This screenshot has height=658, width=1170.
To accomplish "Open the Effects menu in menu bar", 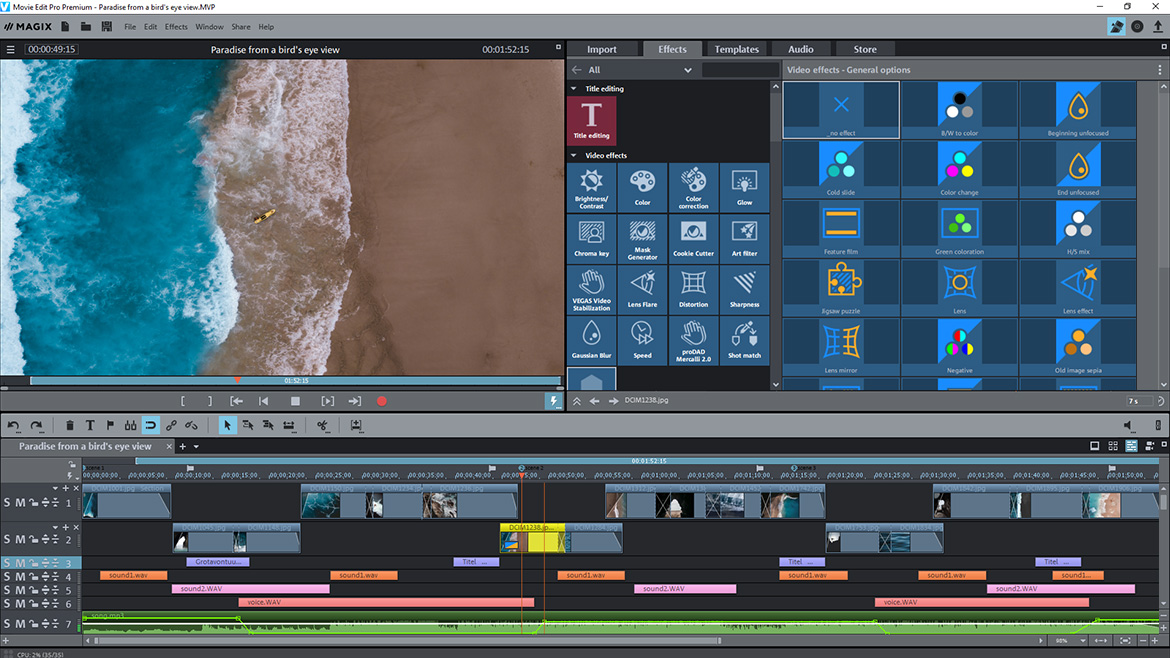I will tap(176, 27).
